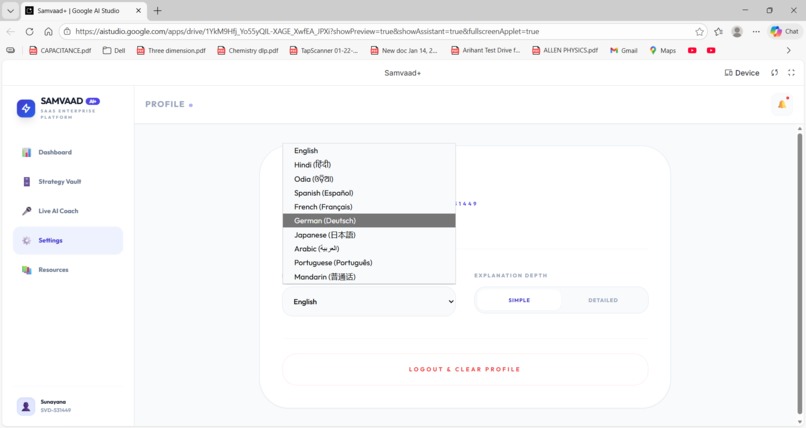Open browser settings and more menu
This screenshot has width=806, height=428.
(x=756, y=32)
